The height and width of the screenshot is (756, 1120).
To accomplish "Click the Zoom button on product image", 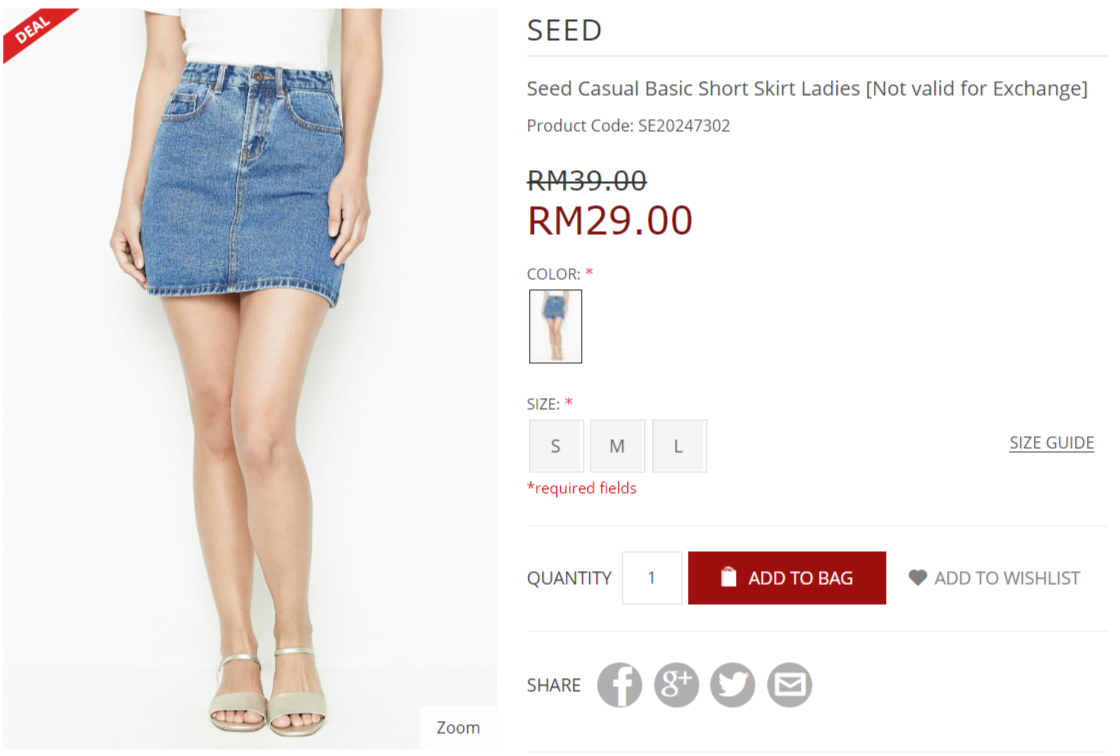I will pos(458,727).
